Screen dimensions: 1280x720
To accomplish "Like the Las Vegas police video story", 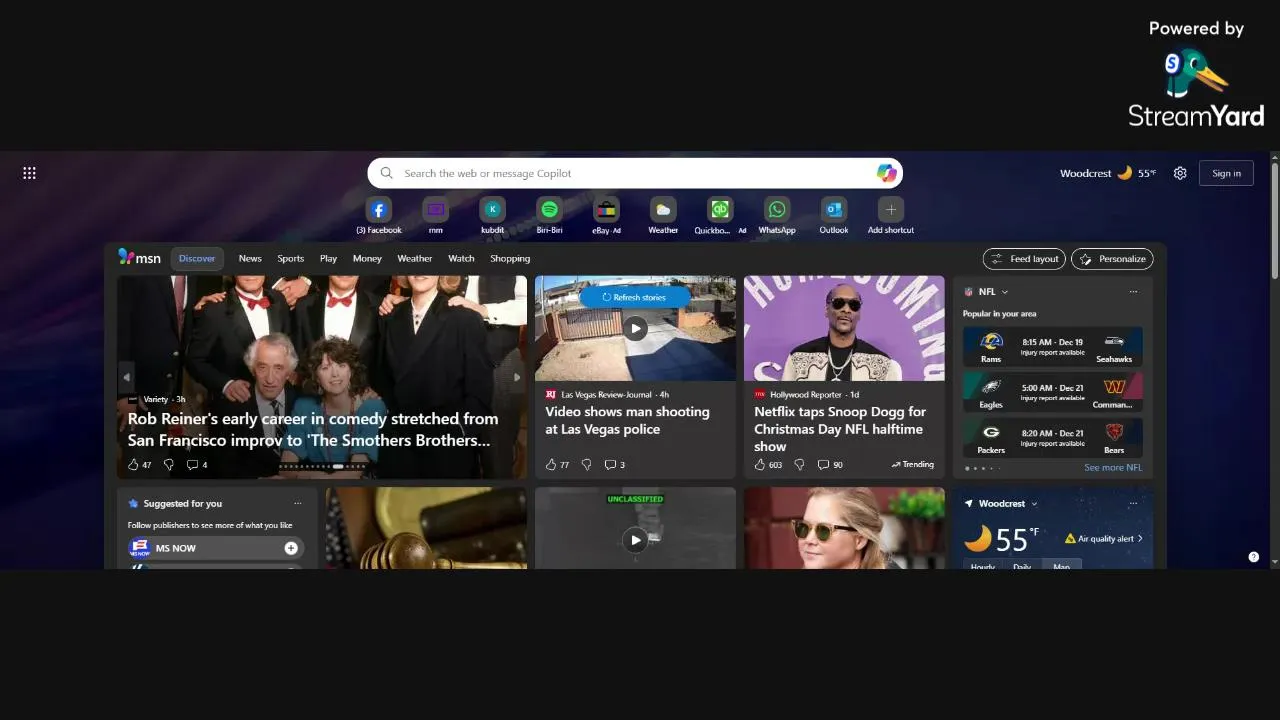I will pyautogui.click(x=550, y=464).
